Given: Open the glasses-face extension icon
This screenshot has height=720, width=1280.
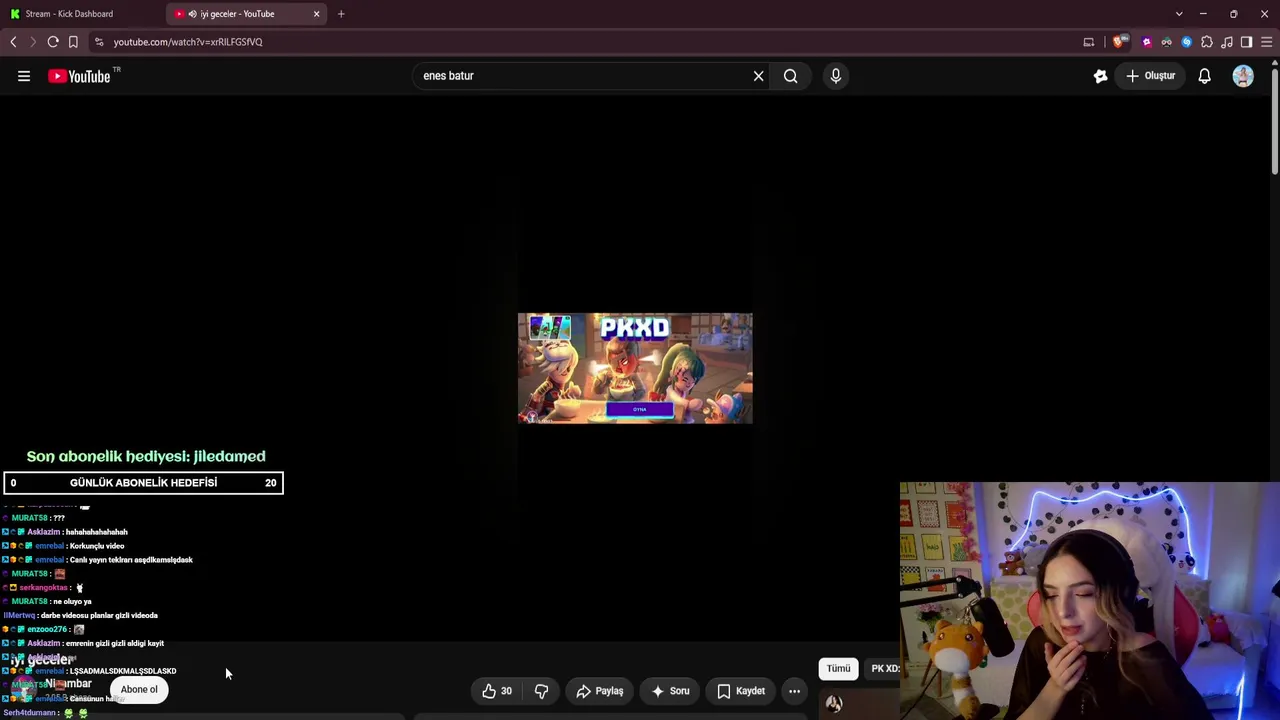Looking at the screenshot, I should 1167,42.
